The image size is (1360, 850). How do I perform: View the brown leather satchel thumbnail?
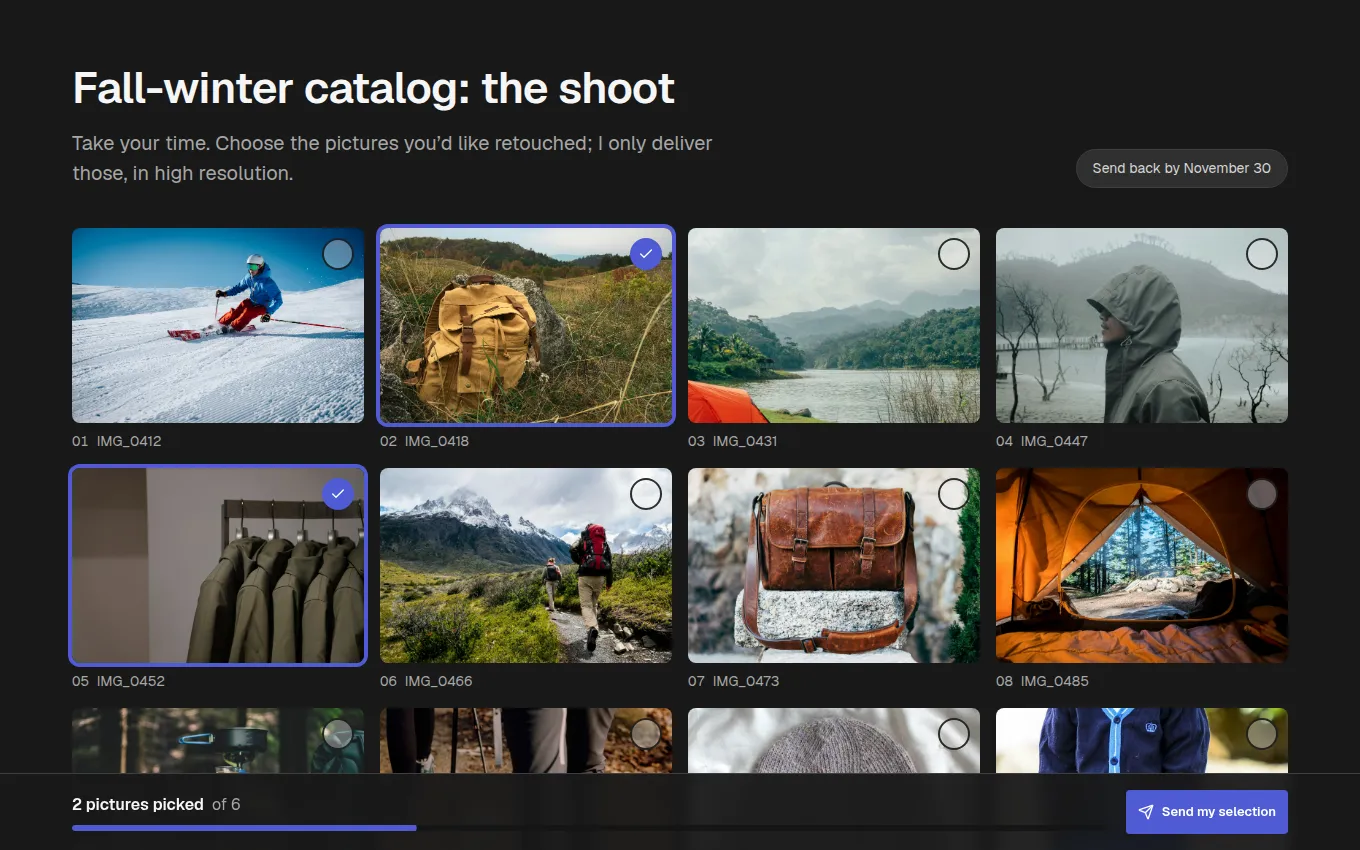click(834, 565)
